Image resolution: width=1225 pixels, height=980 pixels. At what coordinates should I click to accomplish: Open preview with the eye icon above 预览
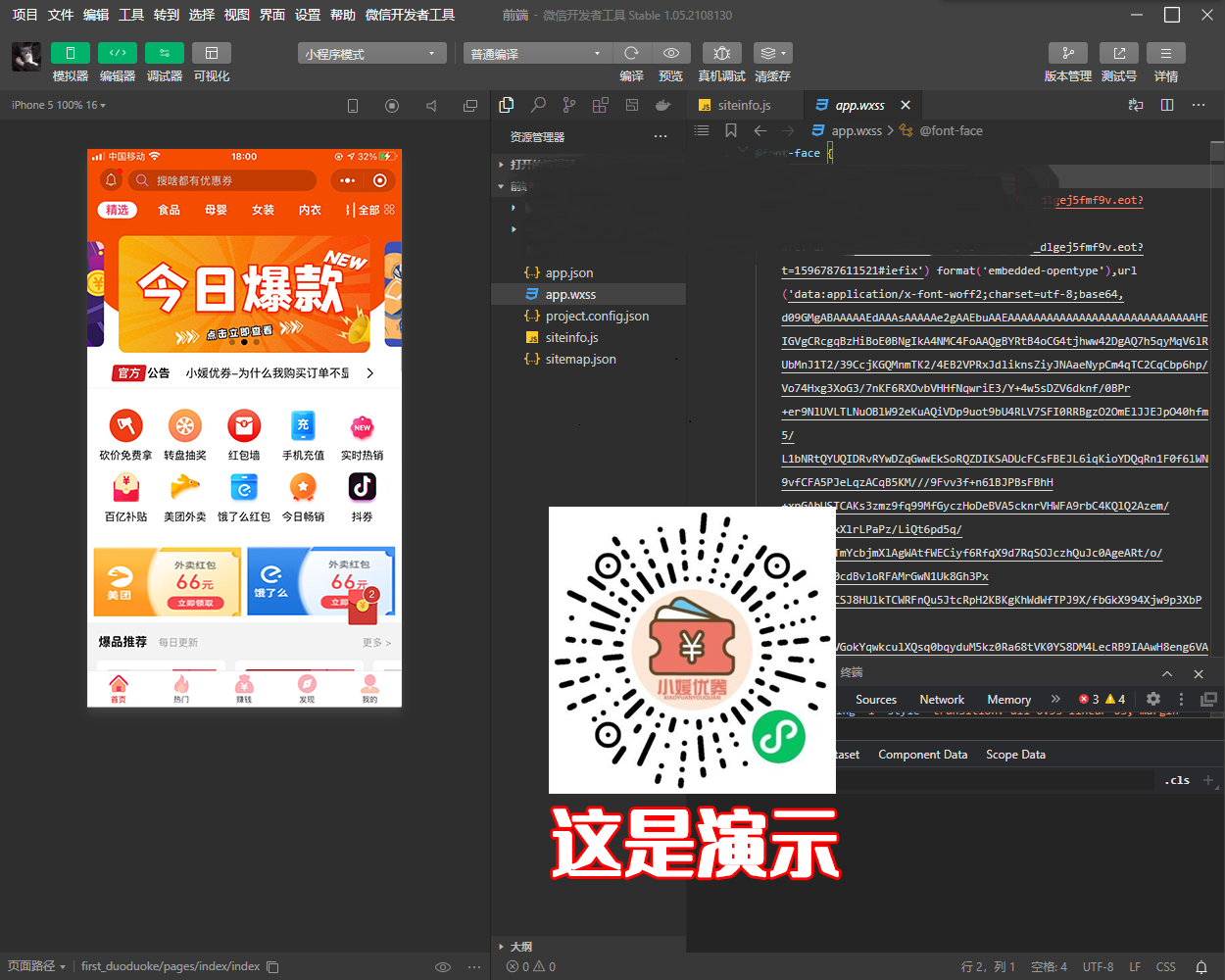click(671, 53)
